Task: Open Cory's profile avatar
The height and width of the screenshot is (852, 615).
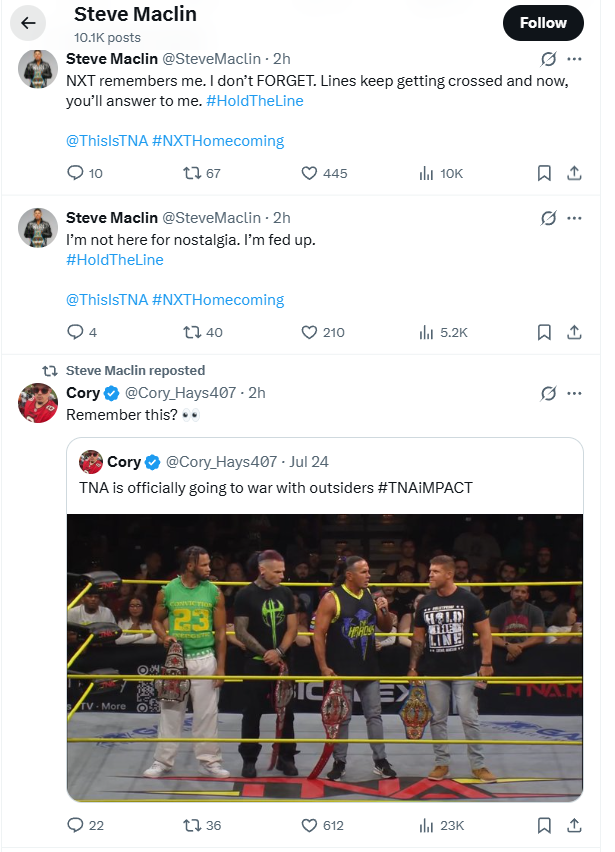Action: (x=38, y=402)
